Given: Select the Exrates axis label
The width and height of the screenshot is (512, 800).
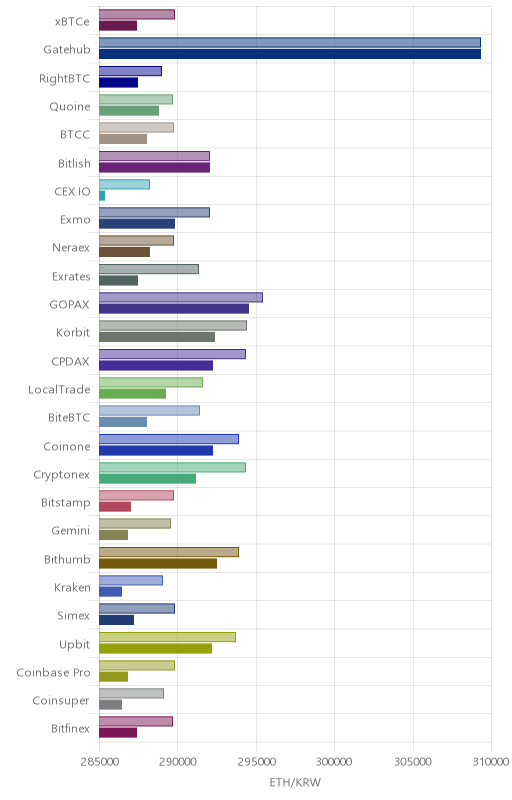Looking at the screenshot, I should [x=71, y=277].
